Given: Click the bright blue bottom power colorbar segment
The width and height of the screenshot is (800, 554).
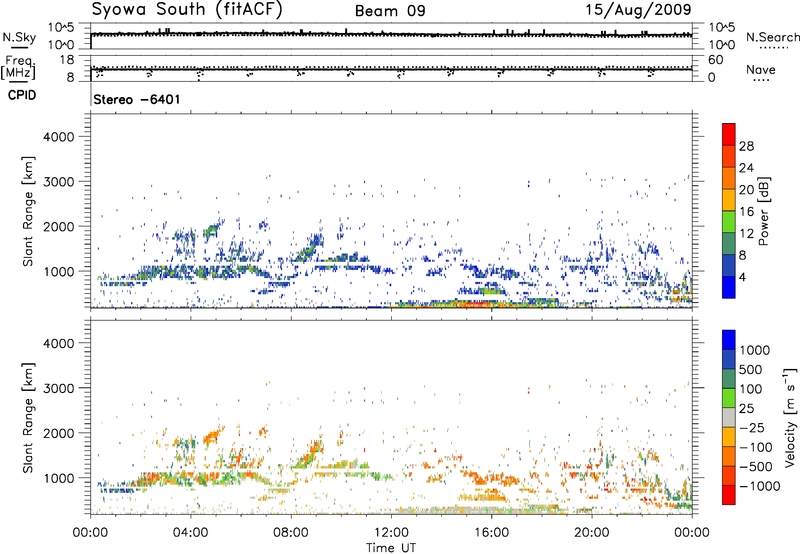Looking at the screenshot, I should (729, 287).
